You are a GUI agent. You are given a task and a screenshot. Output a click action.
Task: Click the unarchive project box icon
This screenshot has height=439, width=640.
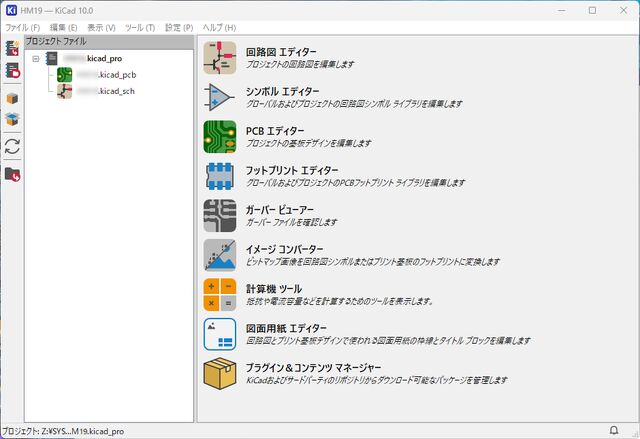[x=12, y=119]
